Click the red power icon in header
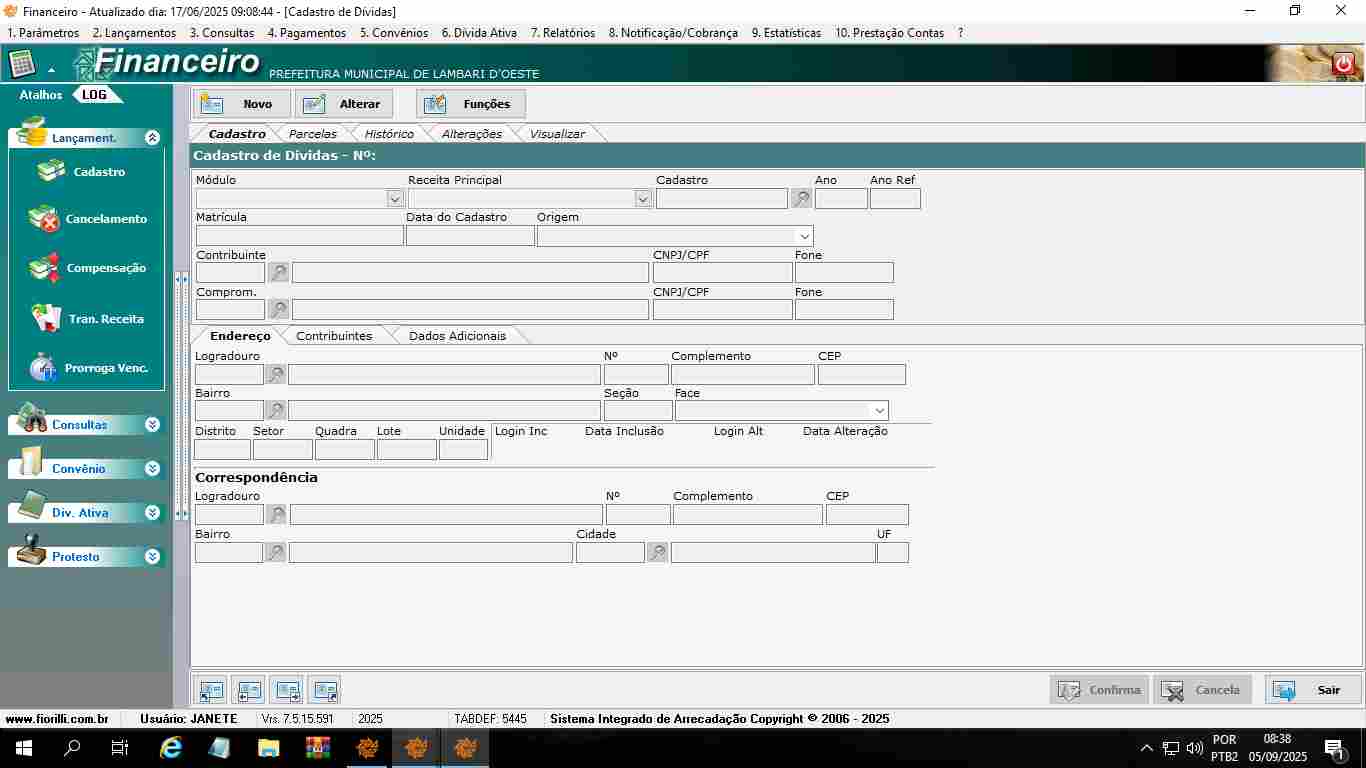Screen dimensions: 1366x768 pyautogui.click(x=1343, y=65)
